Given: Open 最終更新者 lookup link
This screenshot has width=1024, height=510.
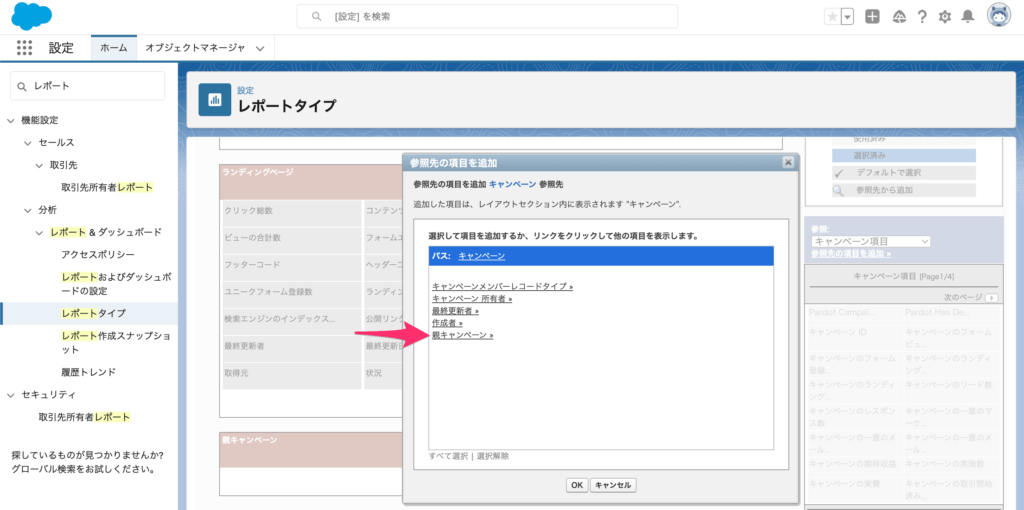Looking at the screenshot, I should pos(455,311).
